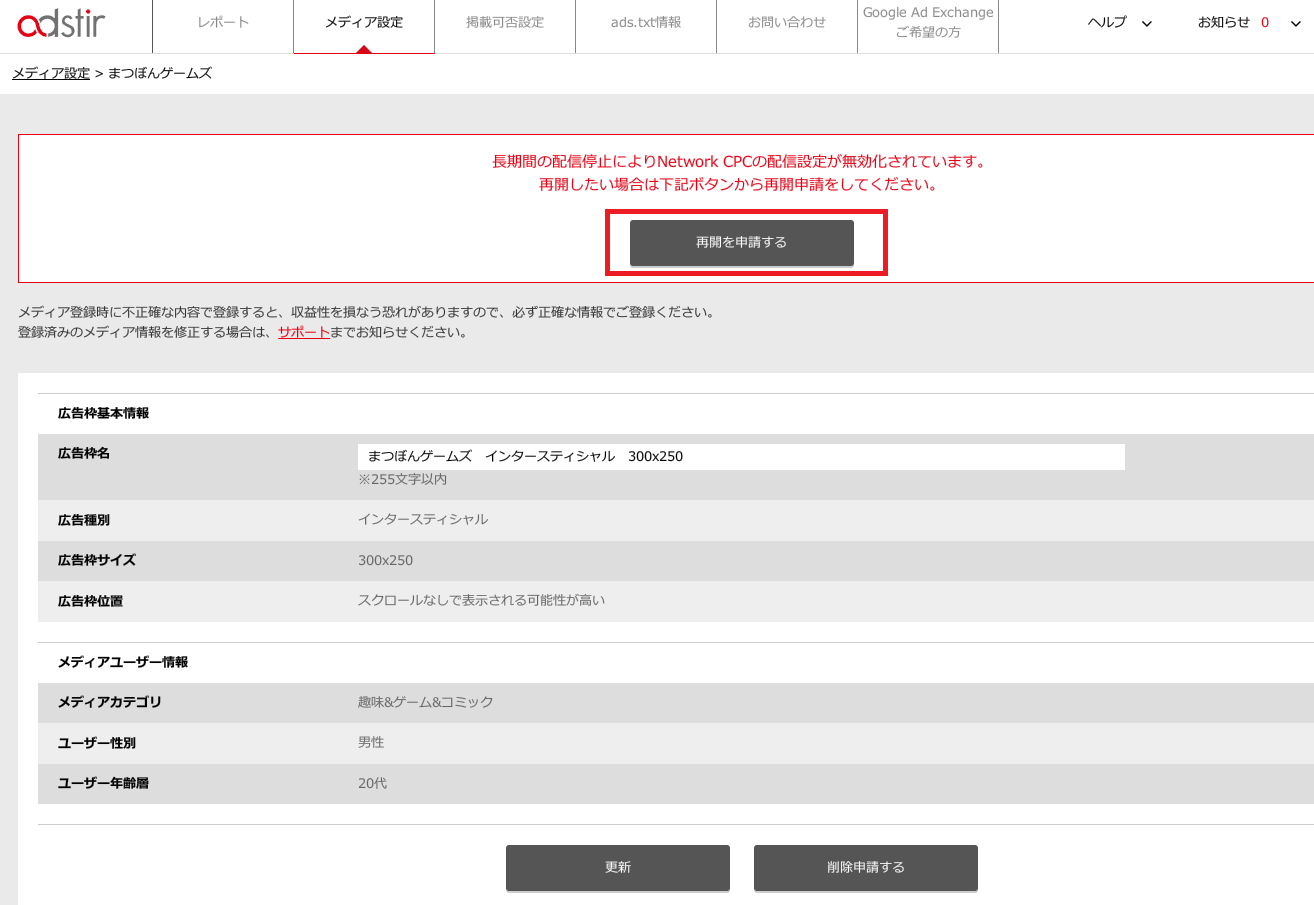Click the 削除申請する button

point(865,867)
